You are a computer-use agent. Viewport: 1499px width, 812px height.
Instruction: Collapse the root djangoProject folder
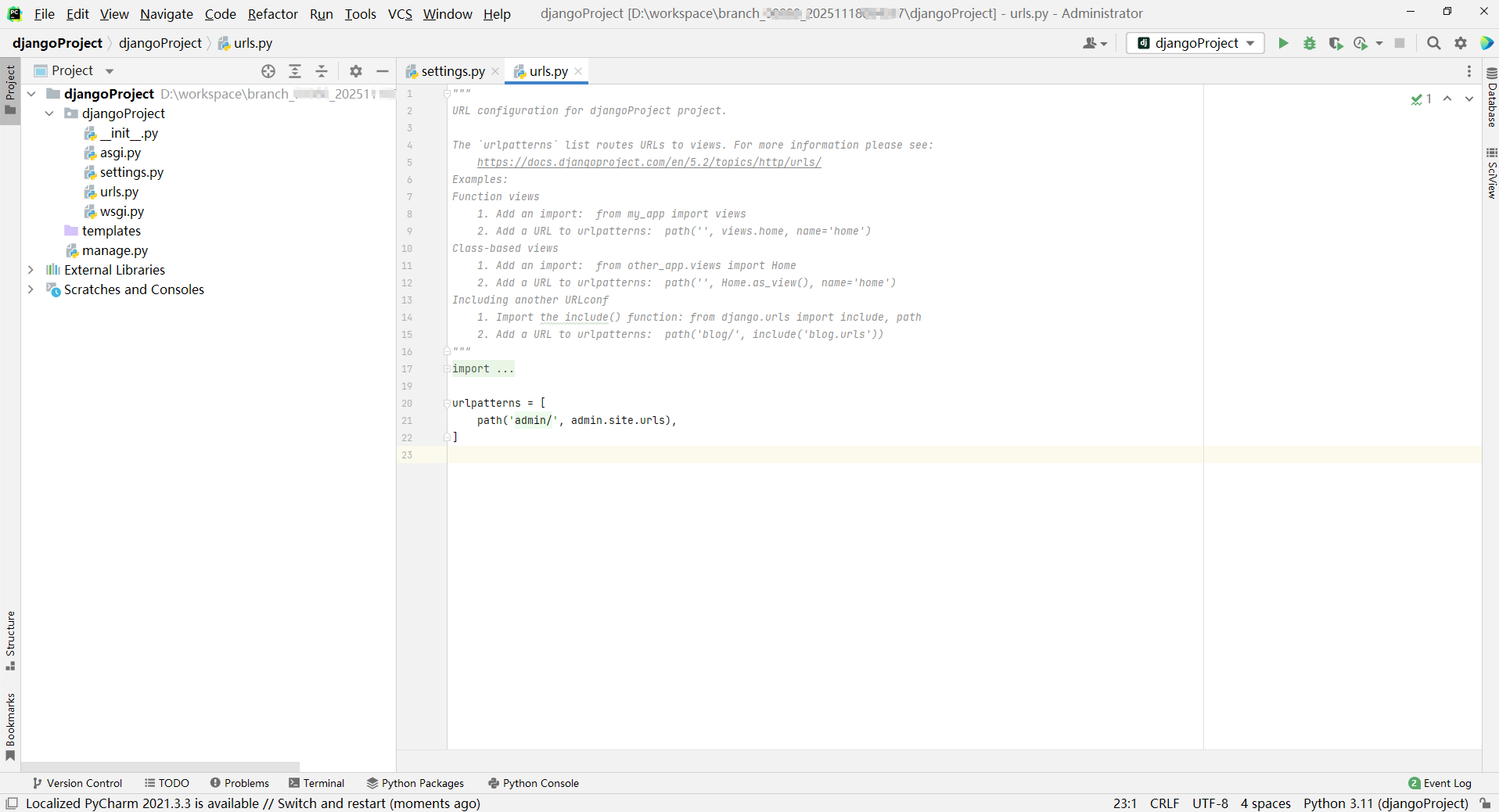coord(31,94)
